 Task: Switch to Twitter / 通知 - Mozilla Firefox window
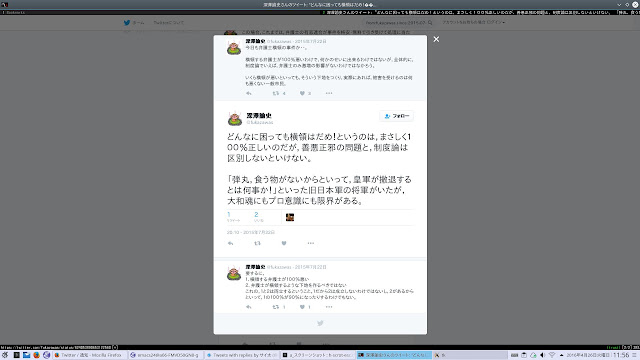pyautogui.click(x=90, y=355)
